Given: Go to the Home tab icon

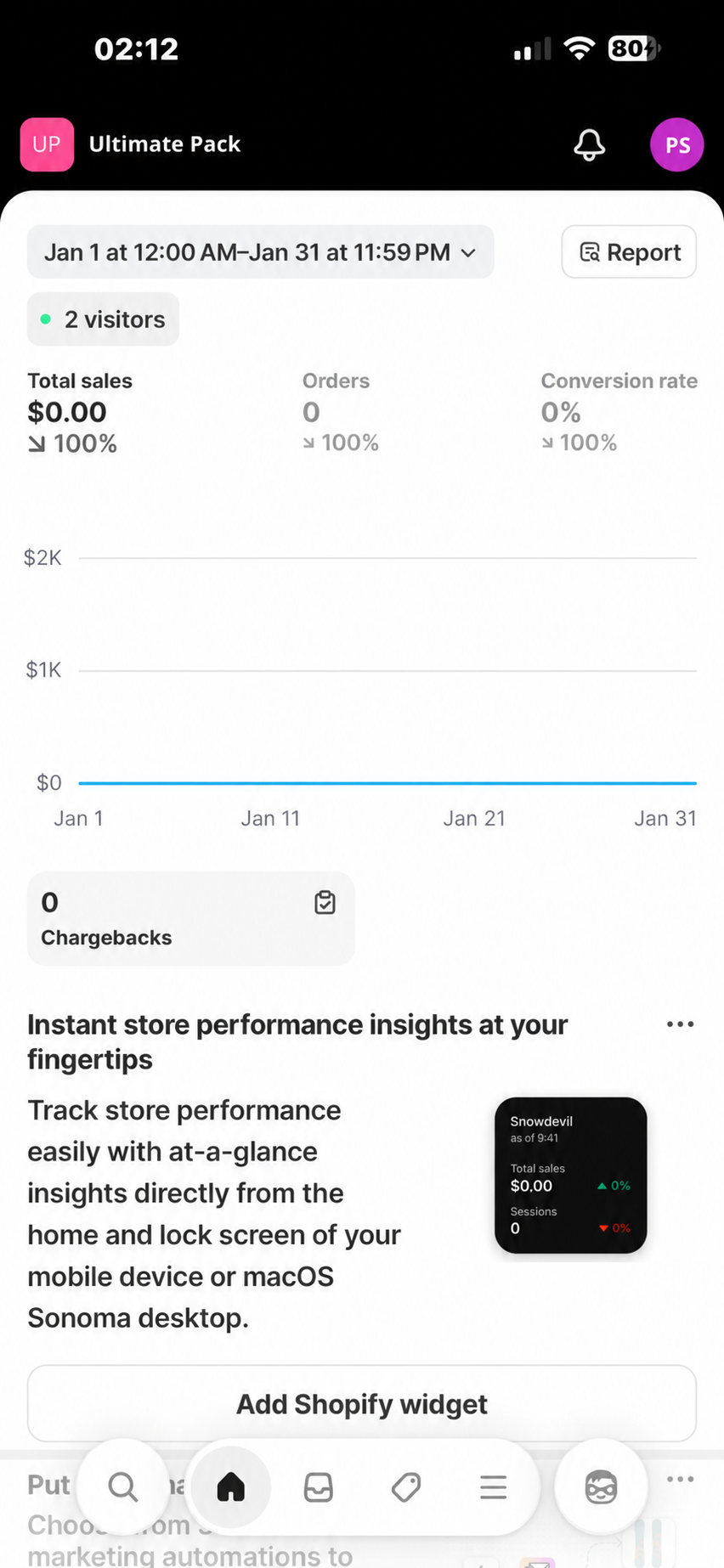Looking at the screenshot, I should tap(230, 1487).
